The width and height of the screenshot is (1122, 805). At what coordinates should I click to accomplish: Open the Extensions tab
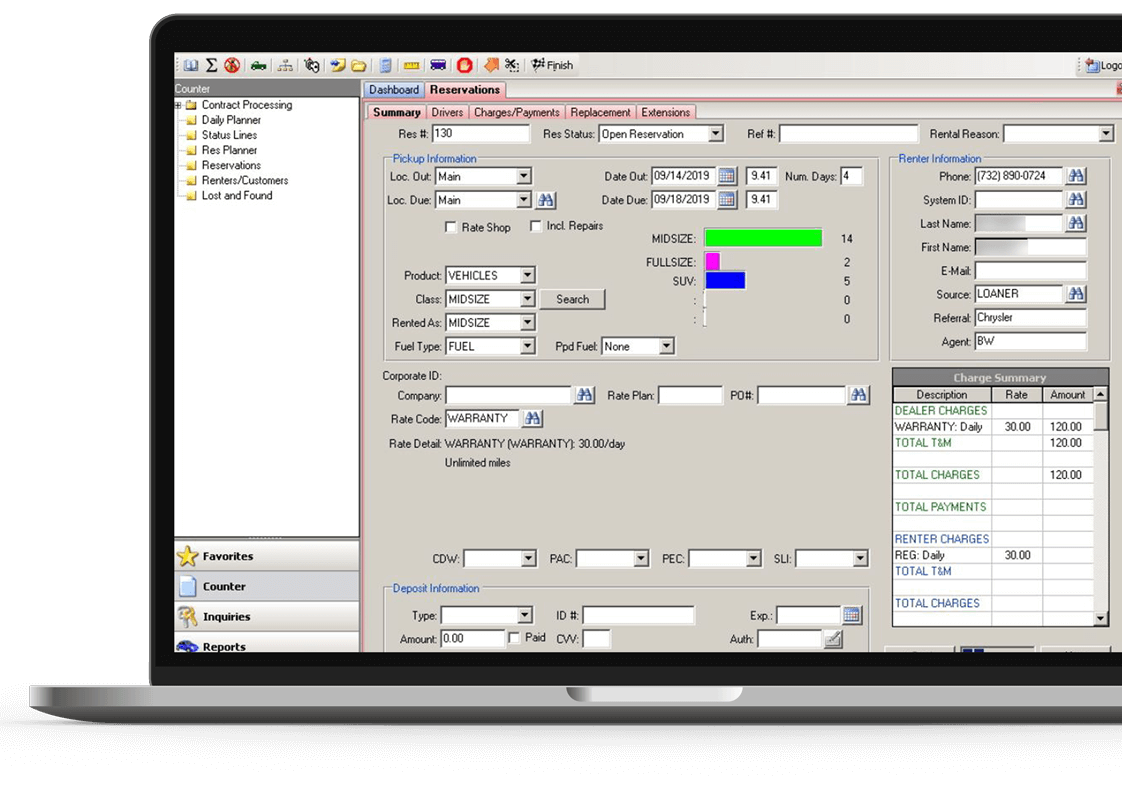665,112
